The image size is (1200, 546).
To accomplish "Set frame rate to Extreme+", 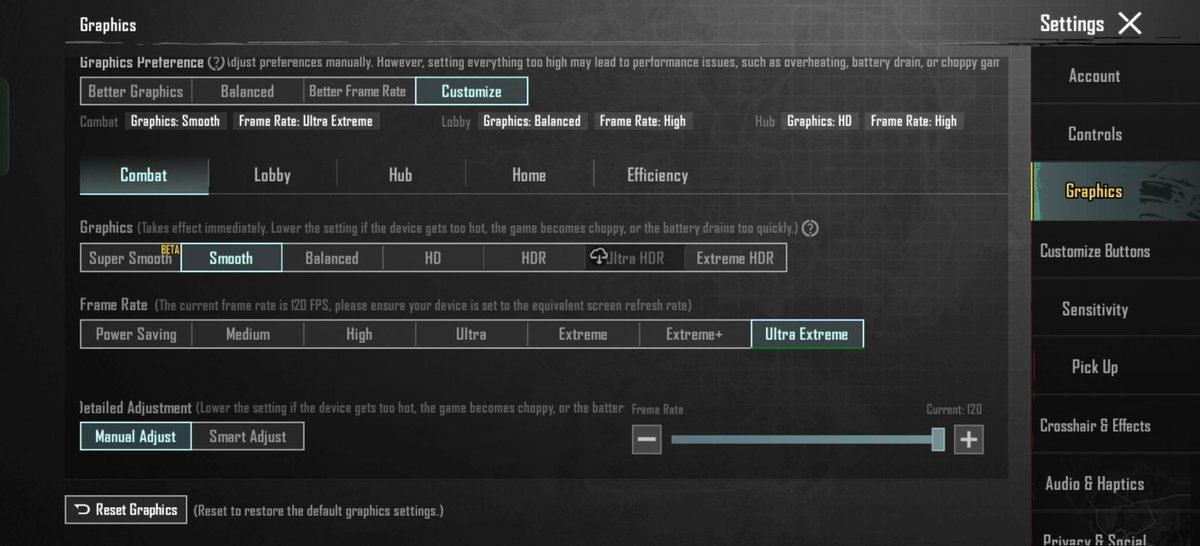I will [695, 334].
